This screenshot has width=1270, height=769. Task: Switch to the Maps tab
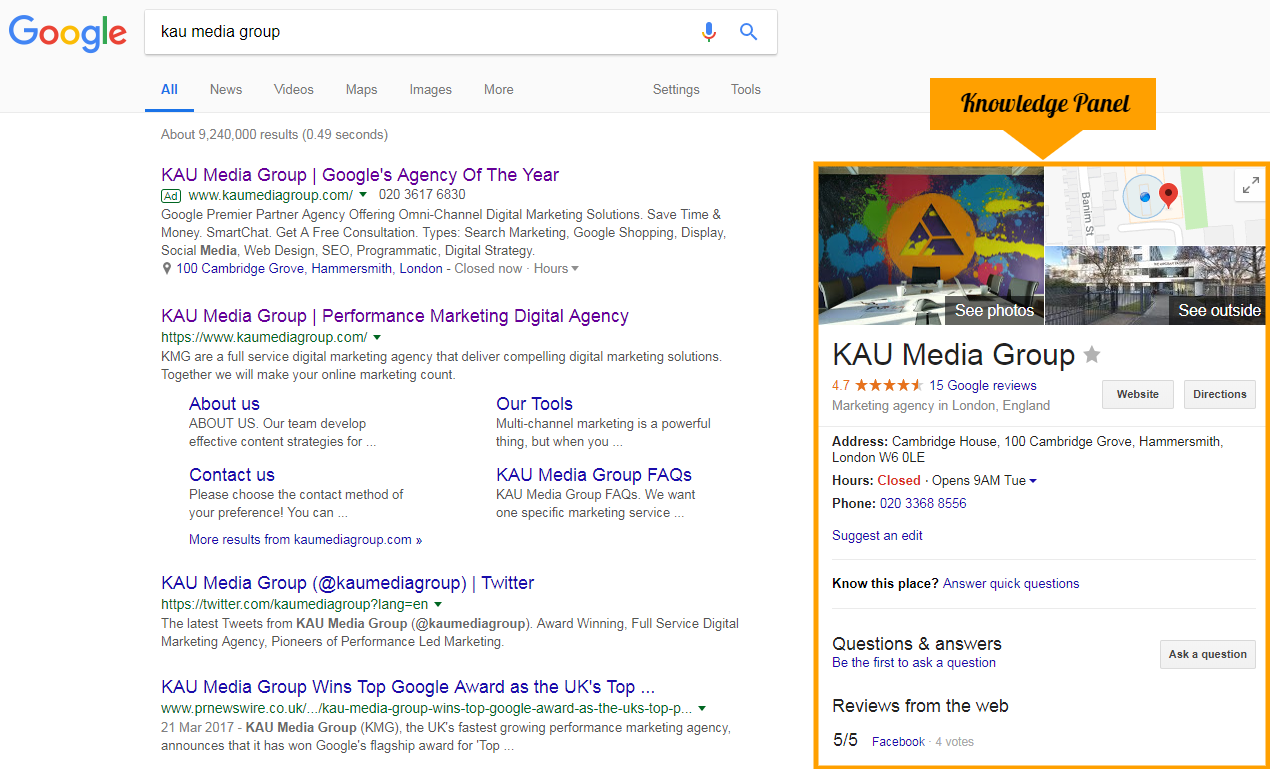(x=361, y=89)
